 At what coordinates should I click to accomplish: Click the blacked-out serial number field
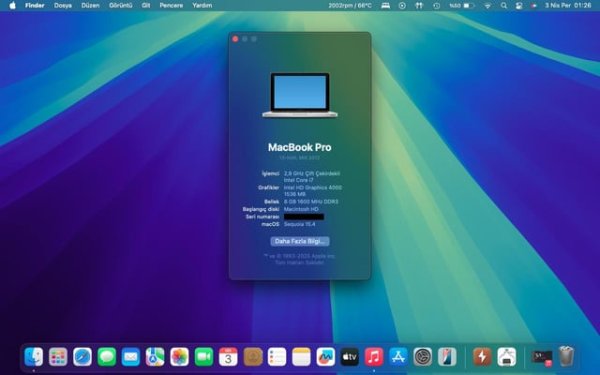(x=304, y=217)
